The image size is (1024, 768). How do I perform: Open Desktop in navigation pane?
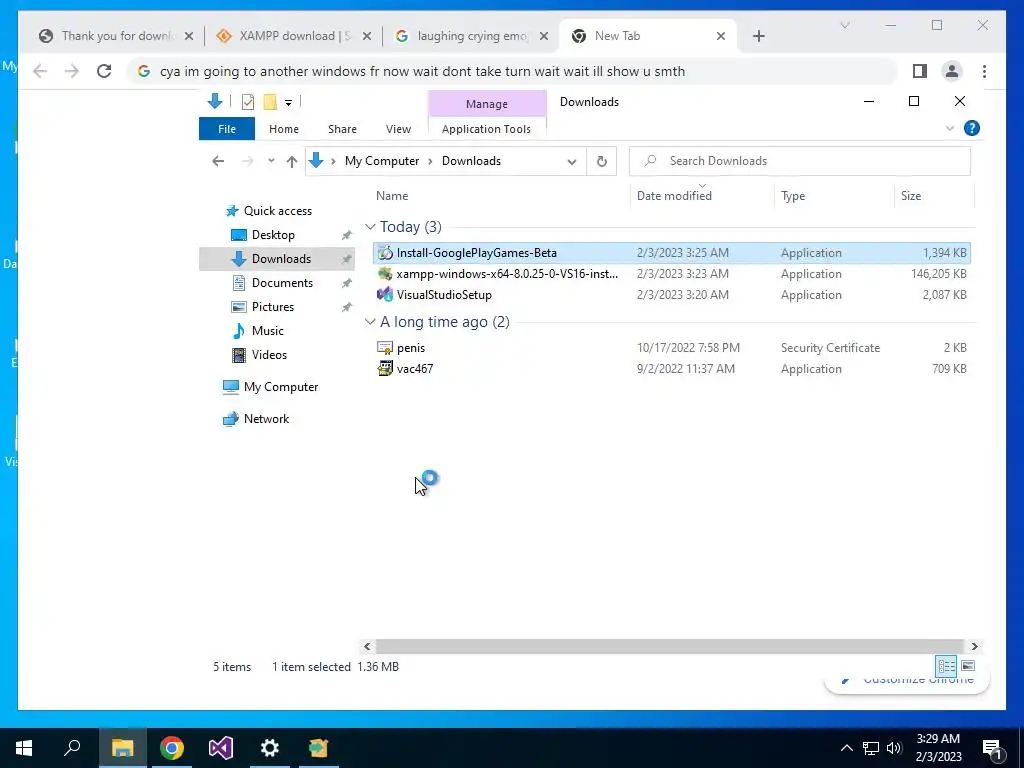coord(273,235)
